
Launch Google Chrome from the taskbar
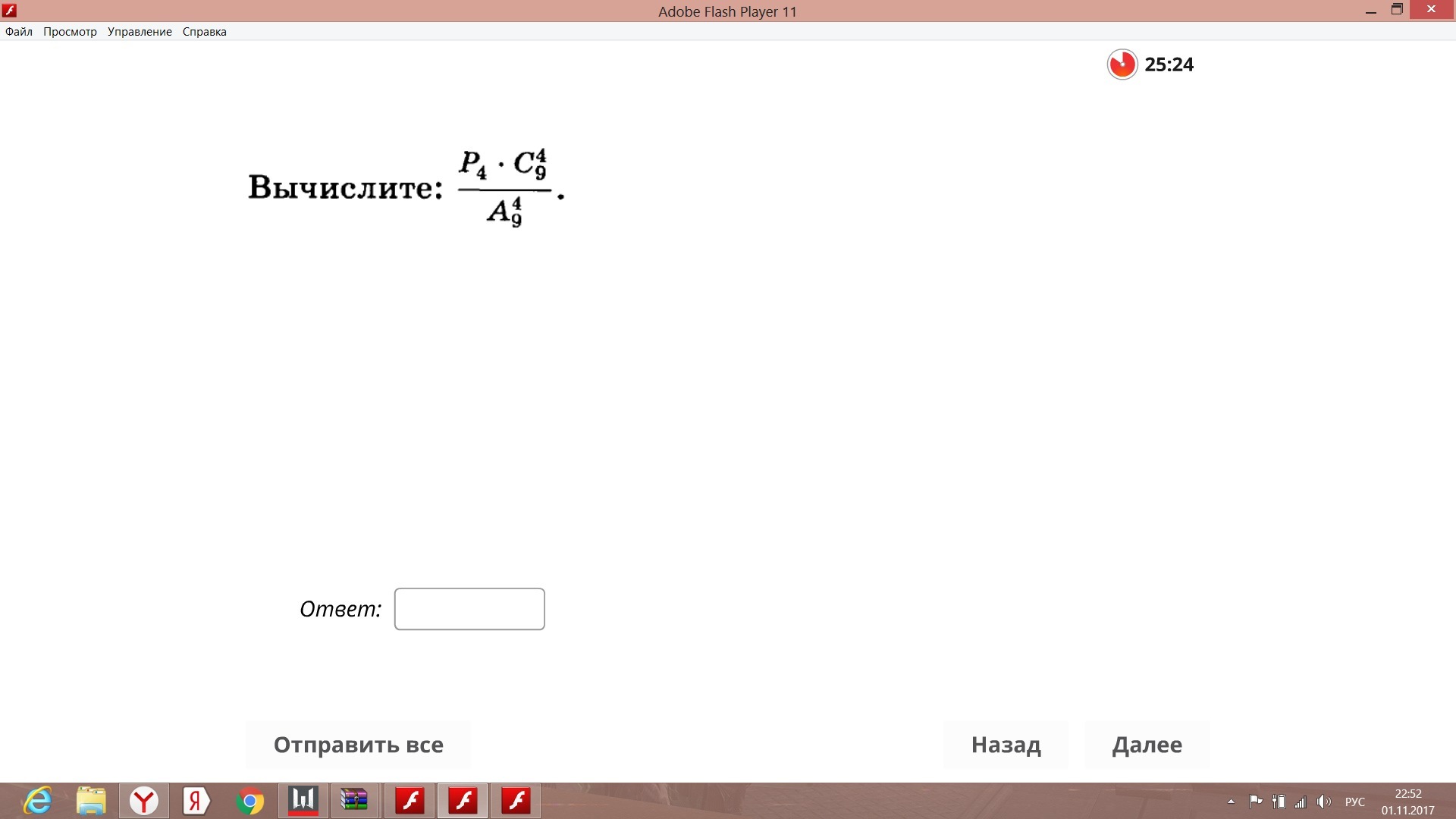tap(249, 801)
